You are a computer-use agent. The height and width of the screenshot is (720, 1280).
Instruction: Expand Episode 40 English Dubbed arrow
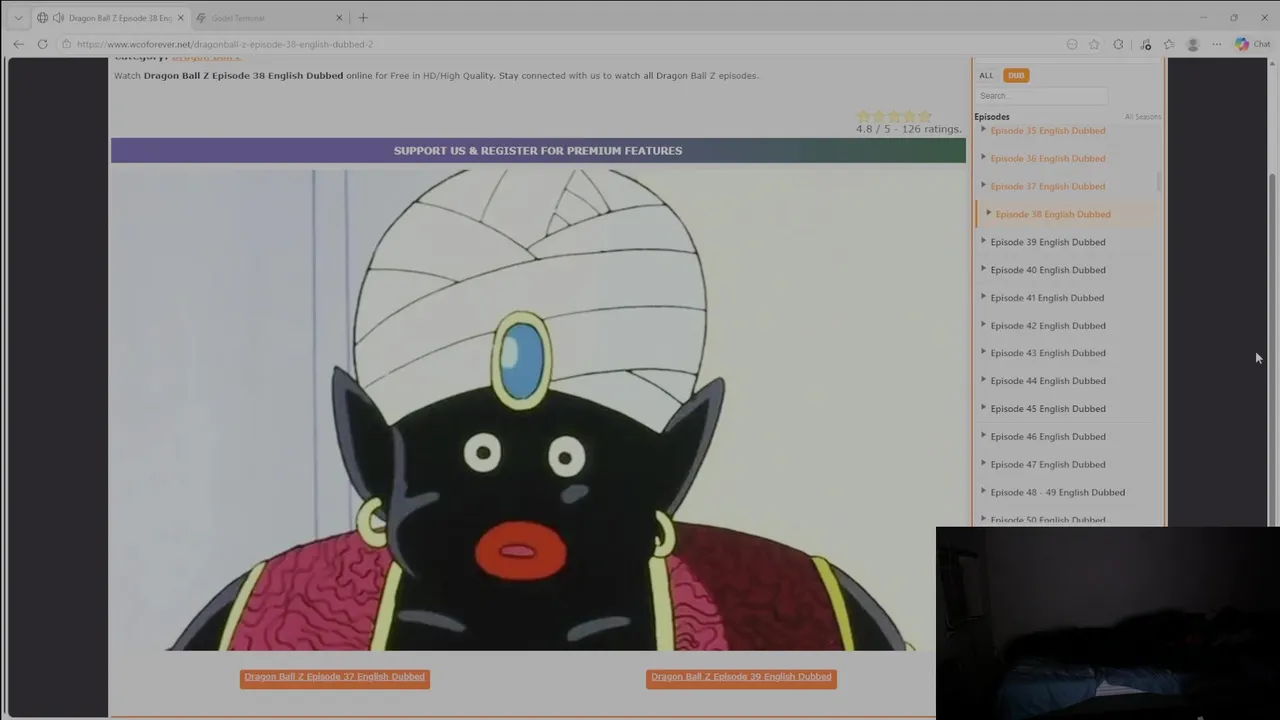pos(983,269)
